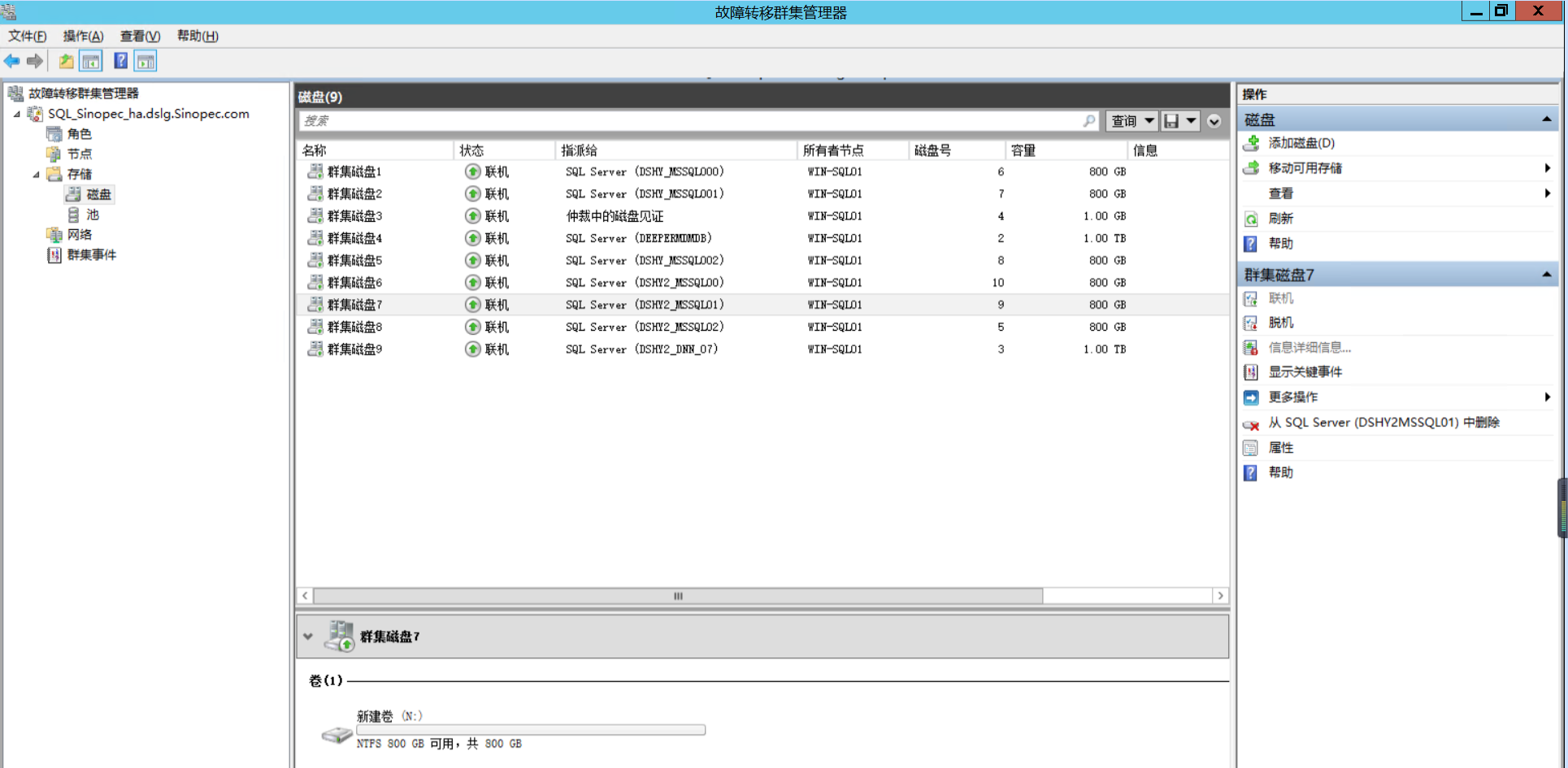Click the 仲裁中的磁盘见证 cell
The height and width of the screenshot is (768, 1568).
click(615, 216)
